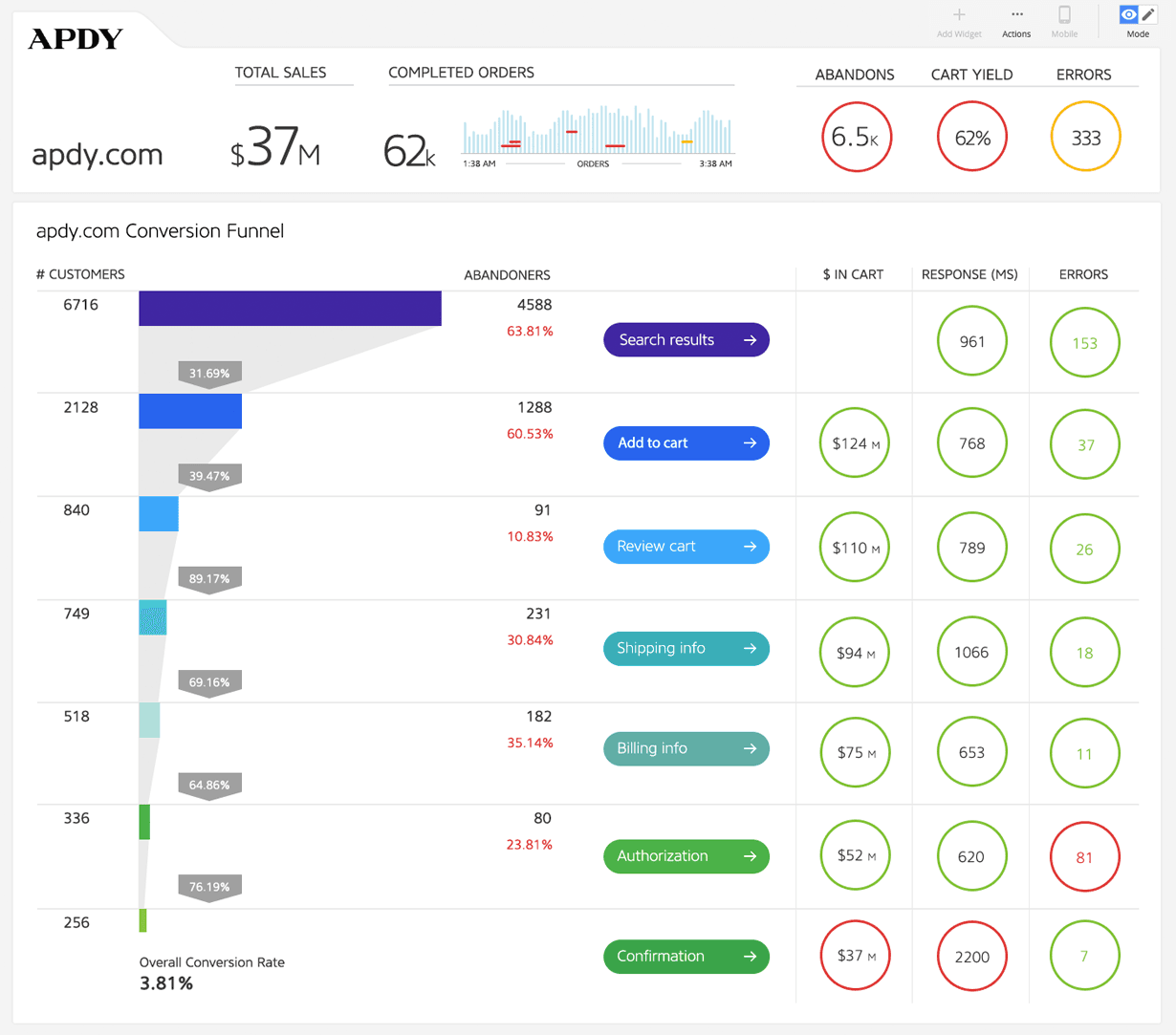The image size is (1176, 1035).
Task: Click the 1066 response time circle
Action: [972, 652]
